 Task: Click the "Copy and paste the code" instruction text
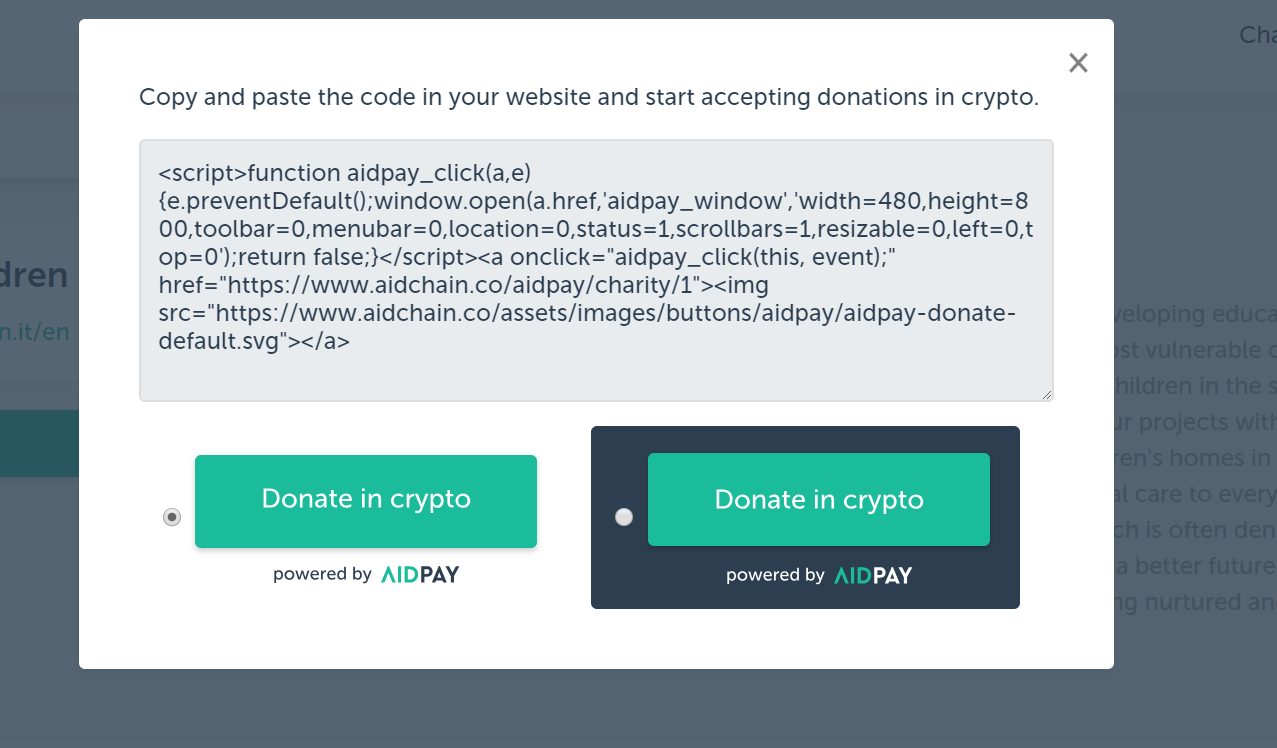tap(589, 98)
